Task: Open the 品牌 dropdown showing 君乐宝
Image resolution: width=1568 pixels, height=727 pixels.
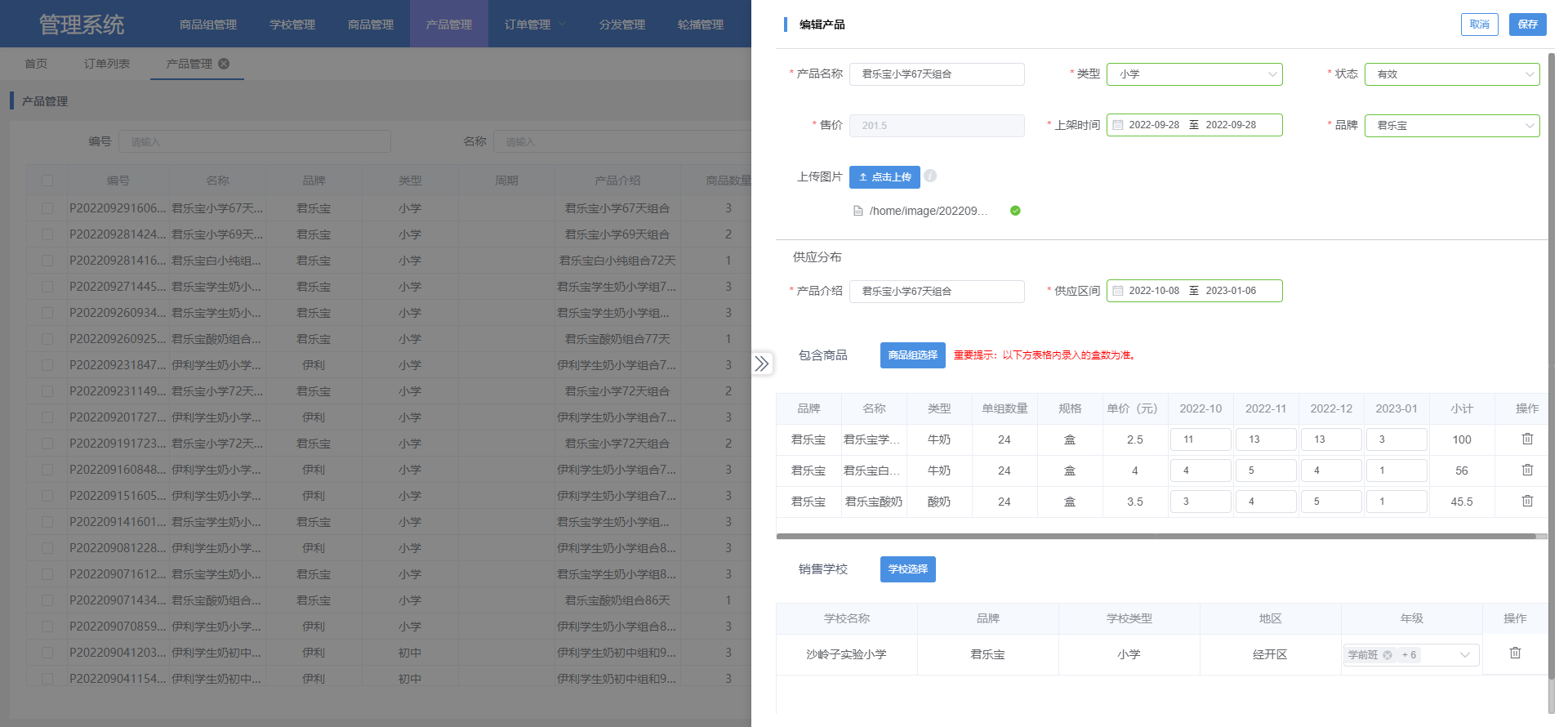Action: [1452, 126]
